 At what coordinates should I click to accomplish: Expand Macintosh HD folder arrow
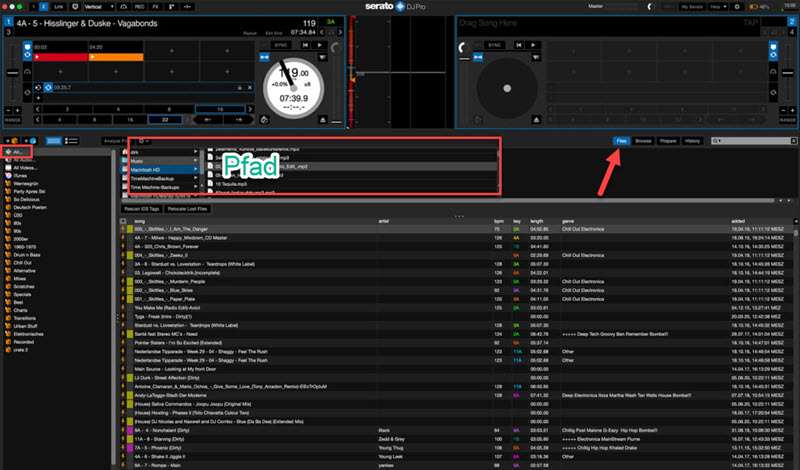(x=195, y=169)
